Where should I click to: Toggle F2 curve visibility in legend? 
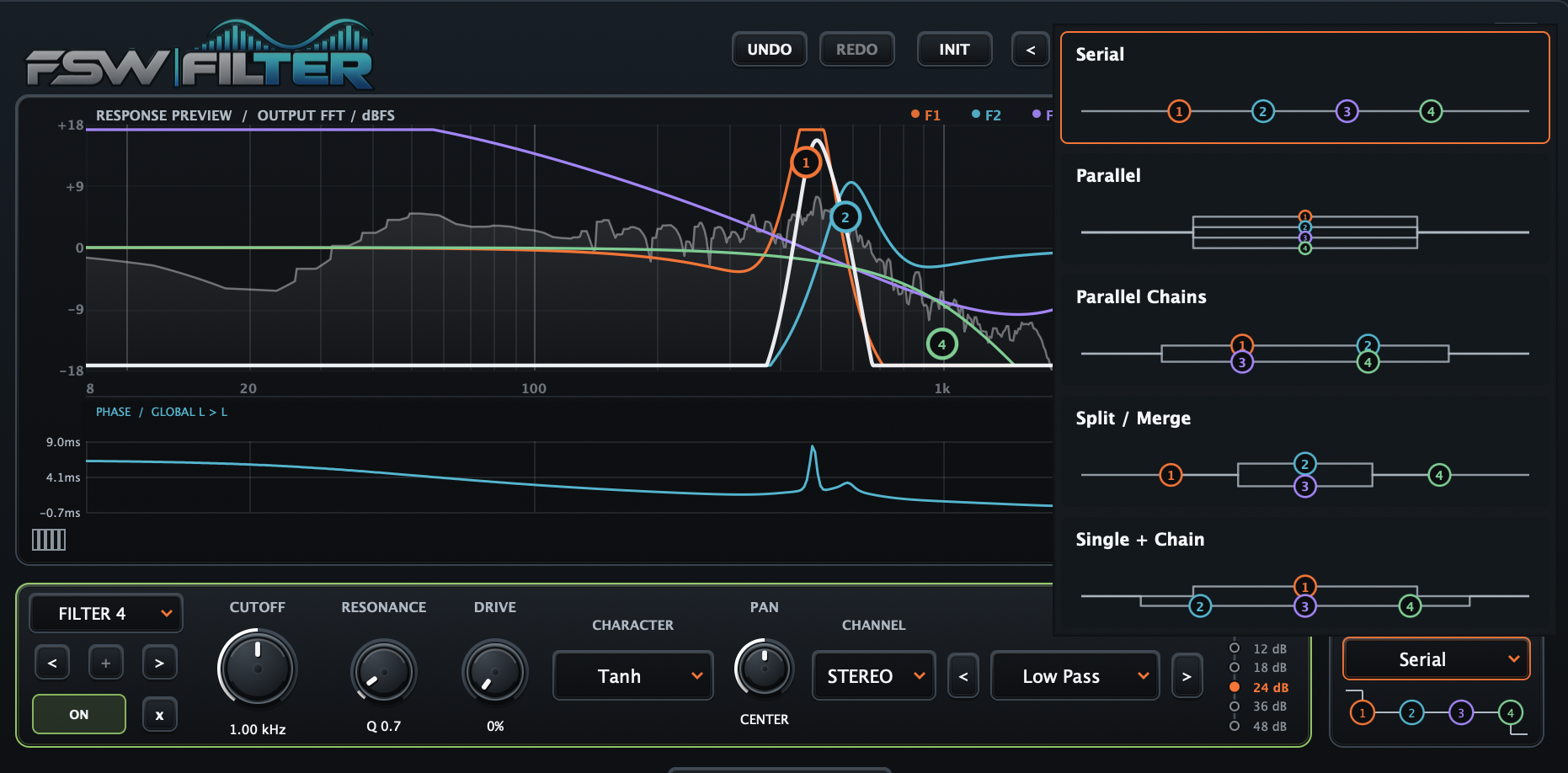[x=986, y=115]
